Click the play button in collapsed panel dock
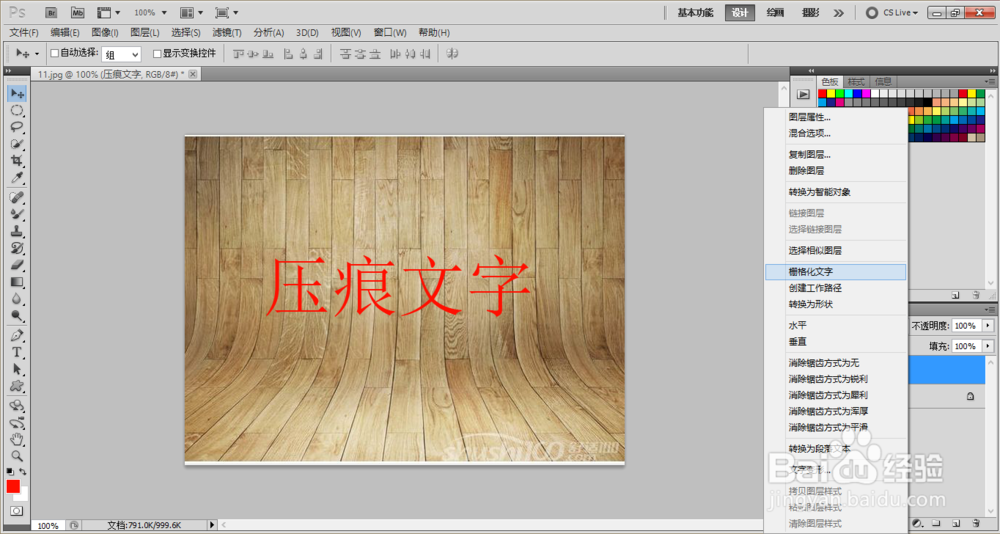Viewport: 1000px width, 534px height. 804,94
